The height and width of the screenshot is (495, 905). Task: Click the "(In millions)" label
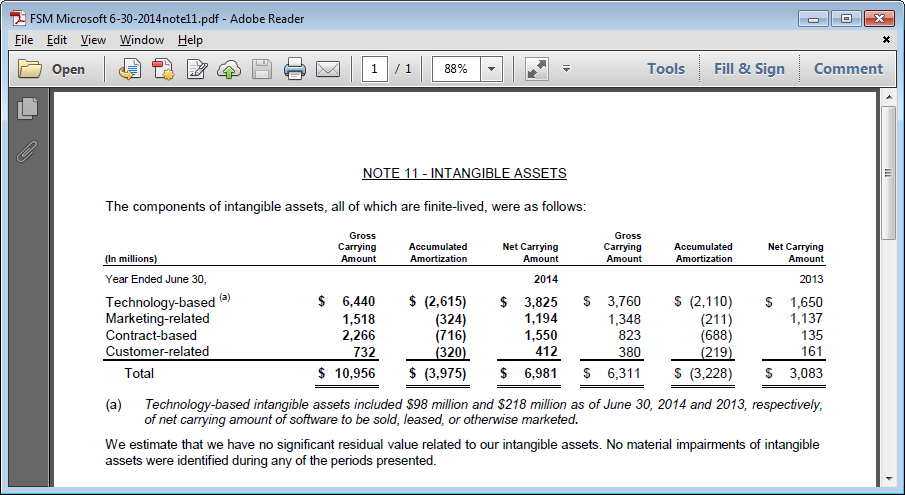pyautogui.click(x=131, y=258)
